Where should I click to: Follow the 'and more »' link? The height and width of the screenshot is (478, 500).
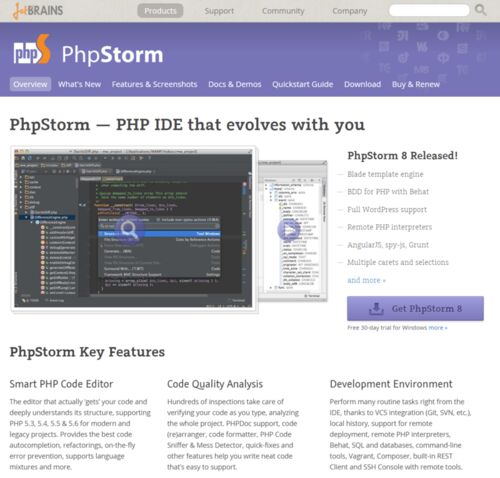pyautogui.click(x=366, y=280)
